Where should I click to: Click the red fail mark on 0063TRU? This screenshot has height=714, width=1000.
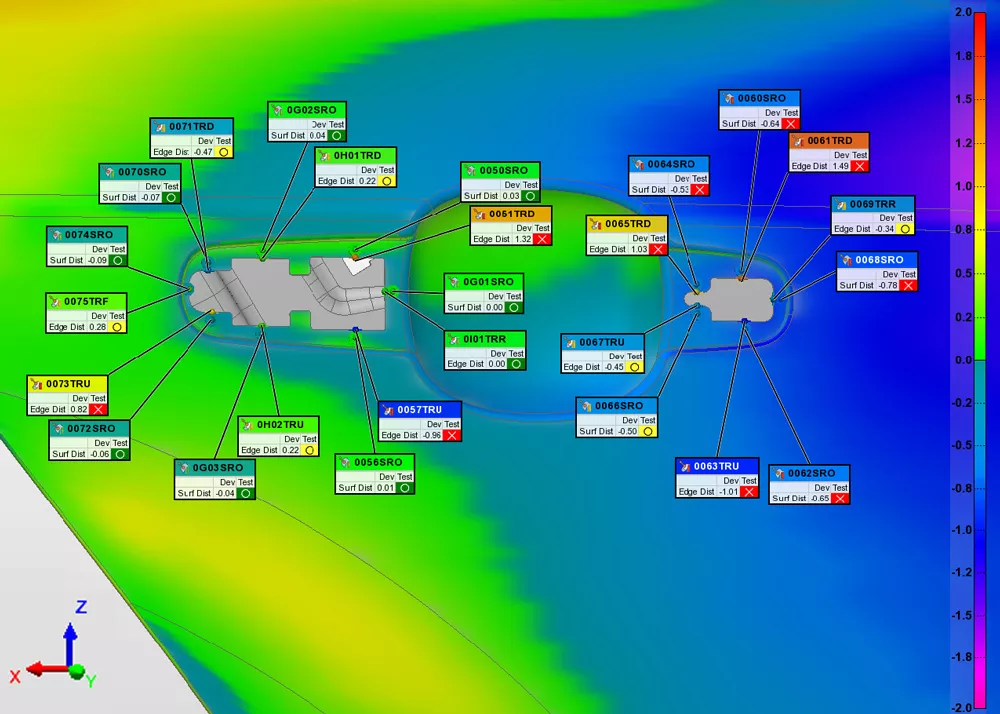[749, 492]
